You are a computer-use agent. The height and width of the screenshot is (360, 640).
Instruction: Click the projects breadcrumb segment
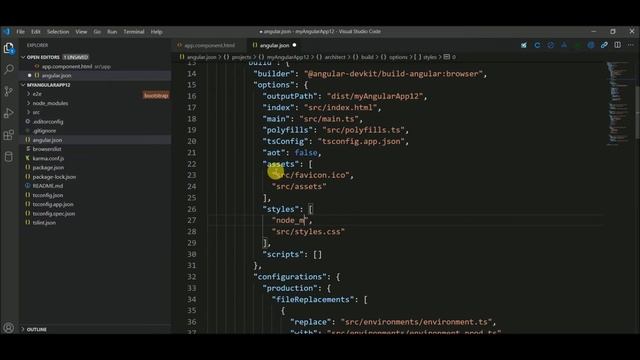point(241,57)
